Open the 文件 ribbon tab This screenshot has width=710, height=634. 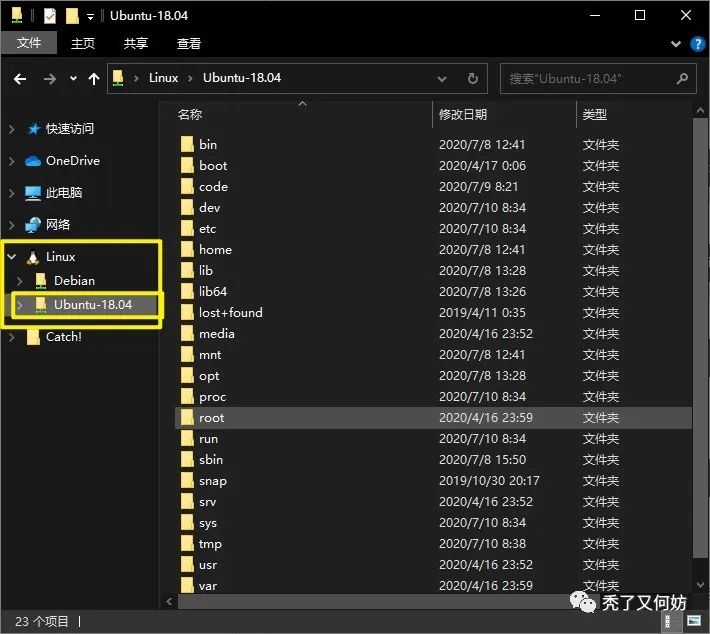tap(29, 43)
